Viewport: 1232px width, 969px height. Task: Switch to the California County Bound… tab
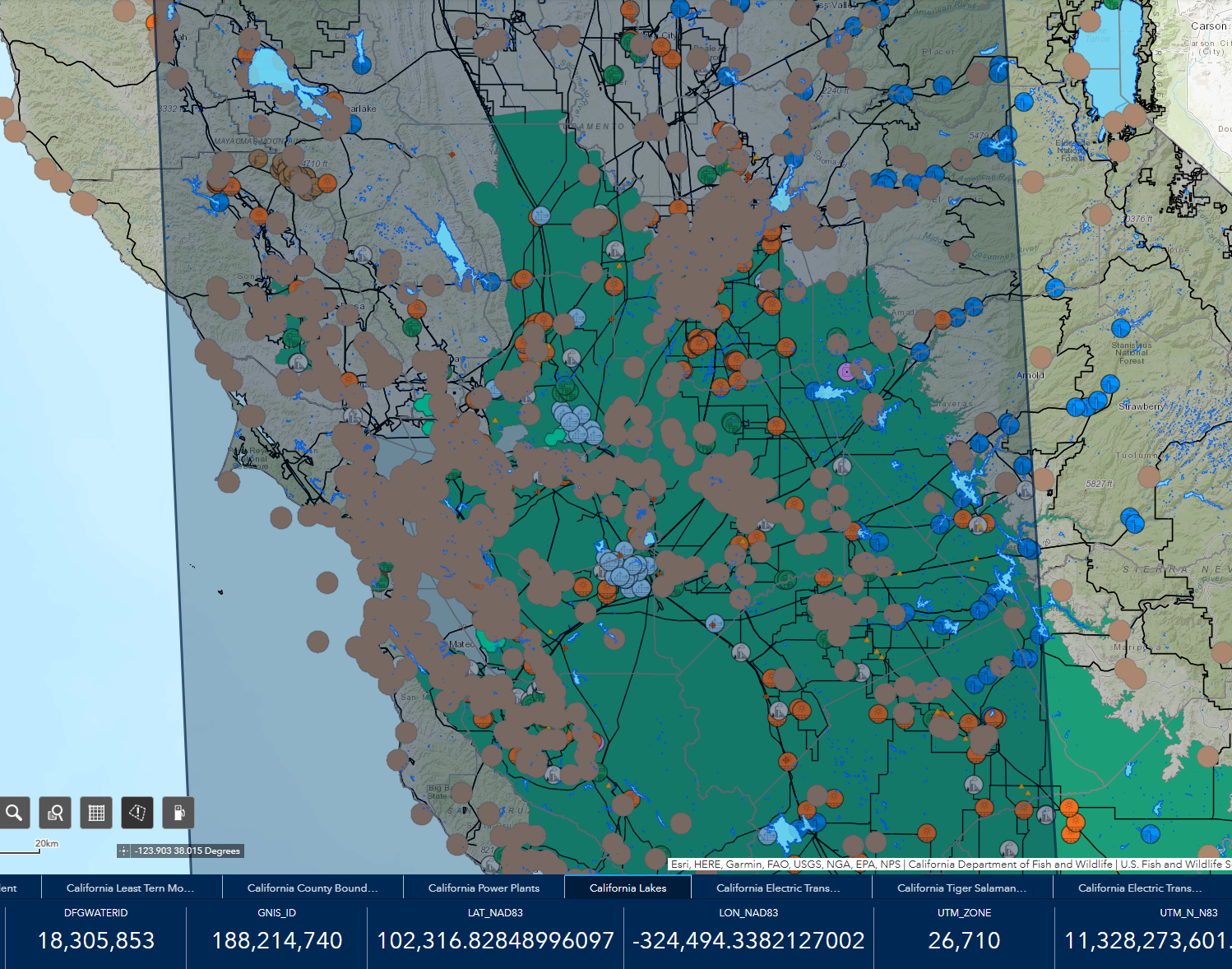(313, 888)
